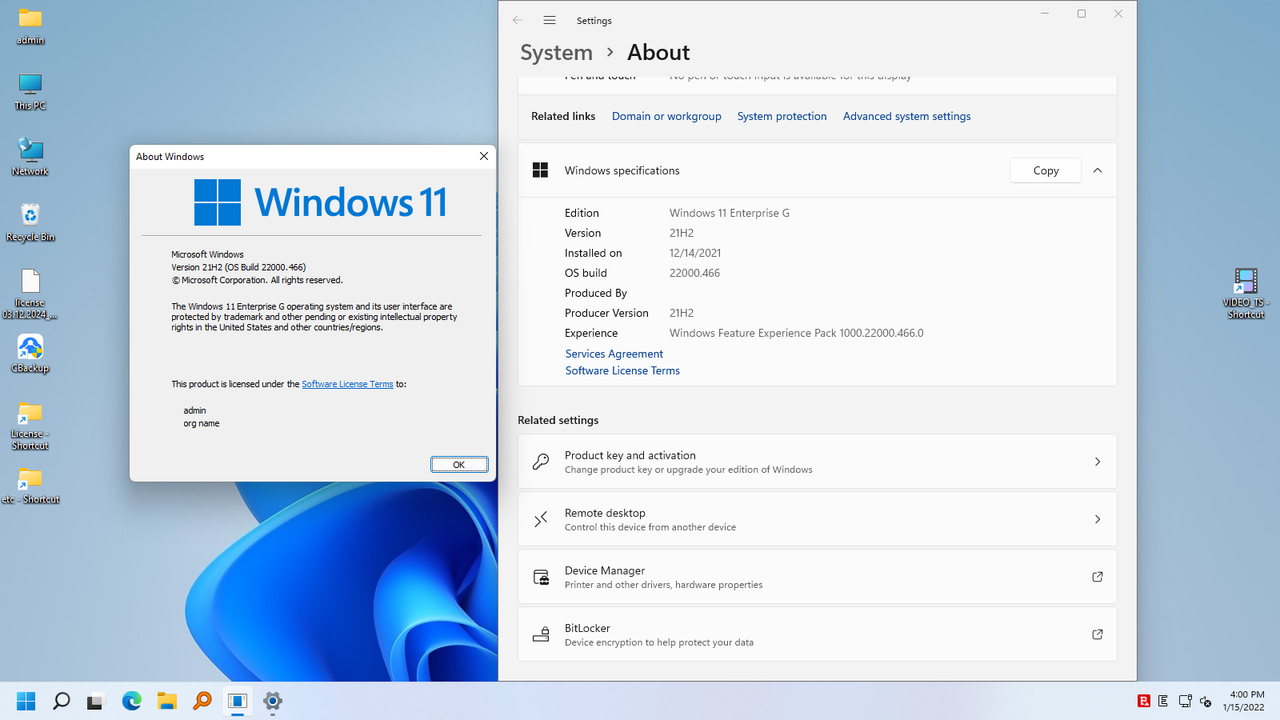
Task: Open the Settings navigation hamburger menu
Action: (549, 20)
